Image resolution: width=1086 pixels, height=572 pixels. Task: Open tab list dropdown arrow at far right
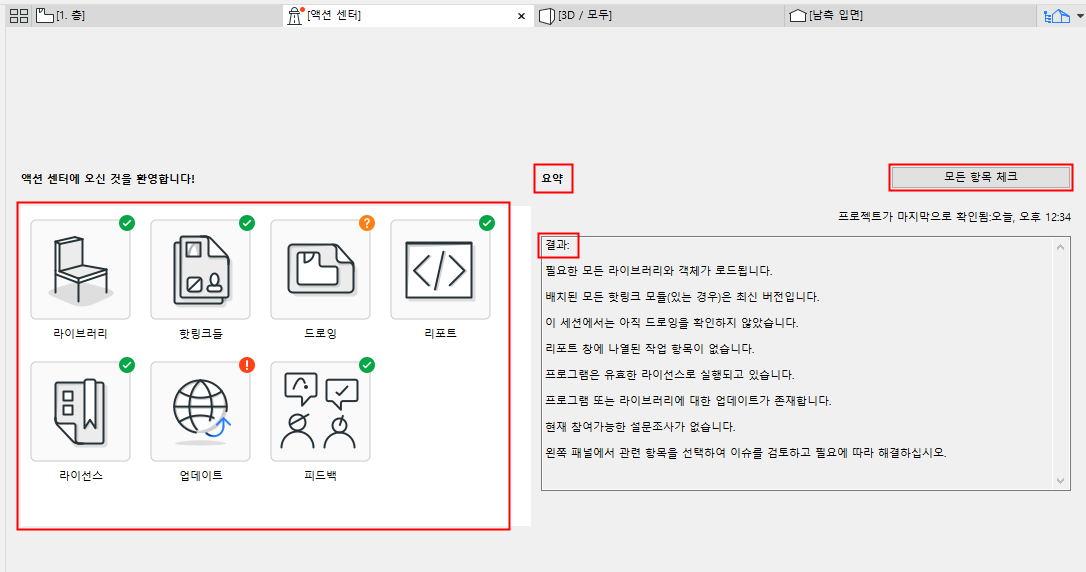click(x=1080, y=15)
